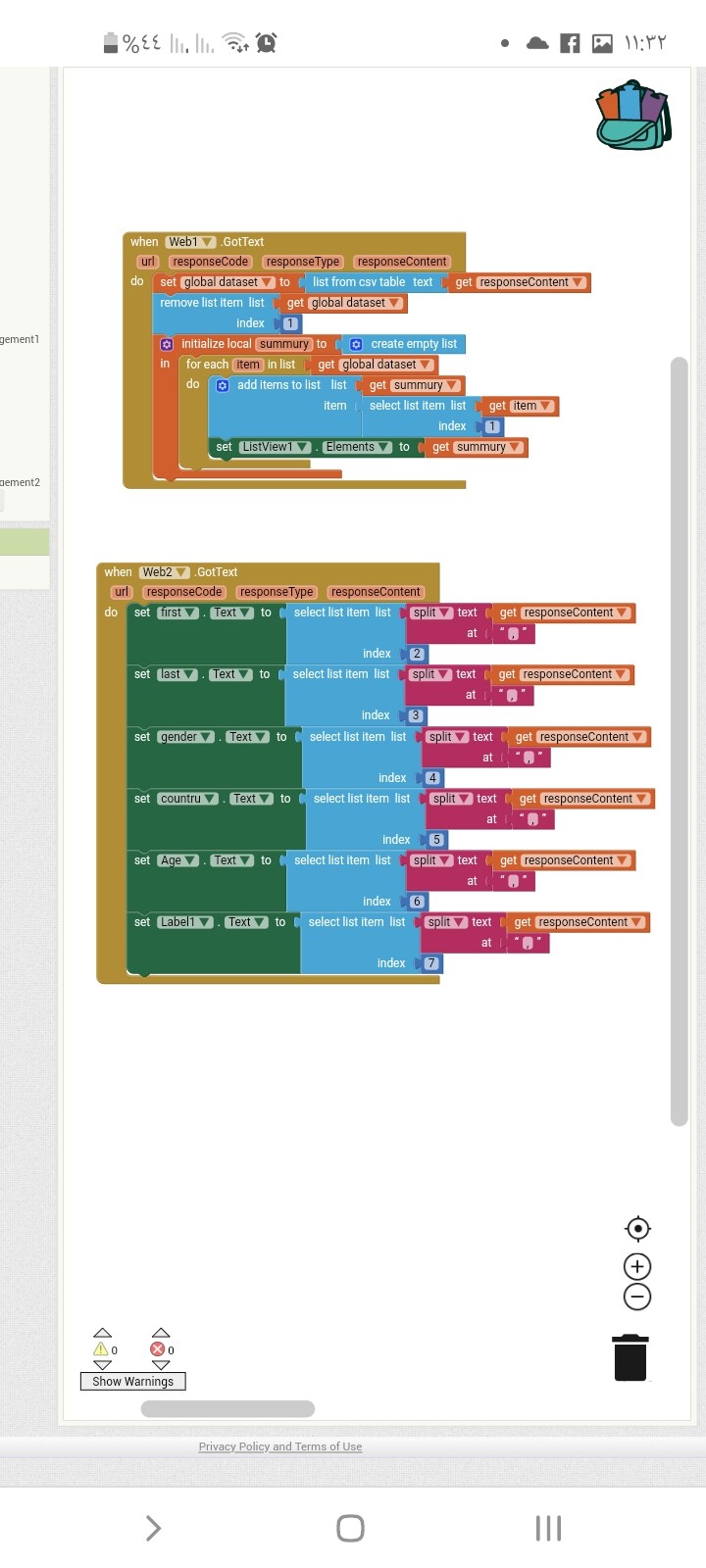Click get responseContent block in Label1 row
Screen dimensions: 706x1568
tap(579, 922)
